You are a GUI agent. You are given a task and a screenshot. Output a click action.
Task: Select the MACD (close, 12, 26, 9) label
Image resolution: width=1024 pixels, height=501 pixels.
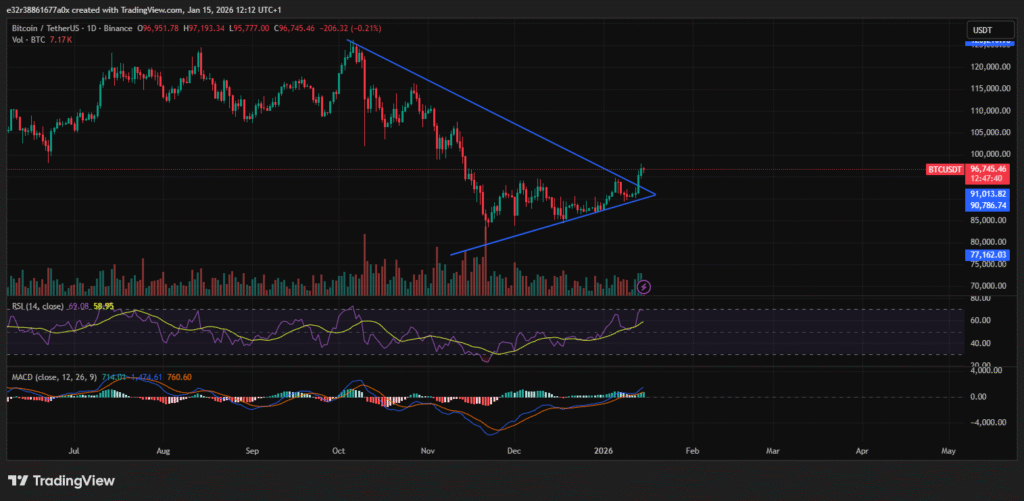click(x=57, y=376)
